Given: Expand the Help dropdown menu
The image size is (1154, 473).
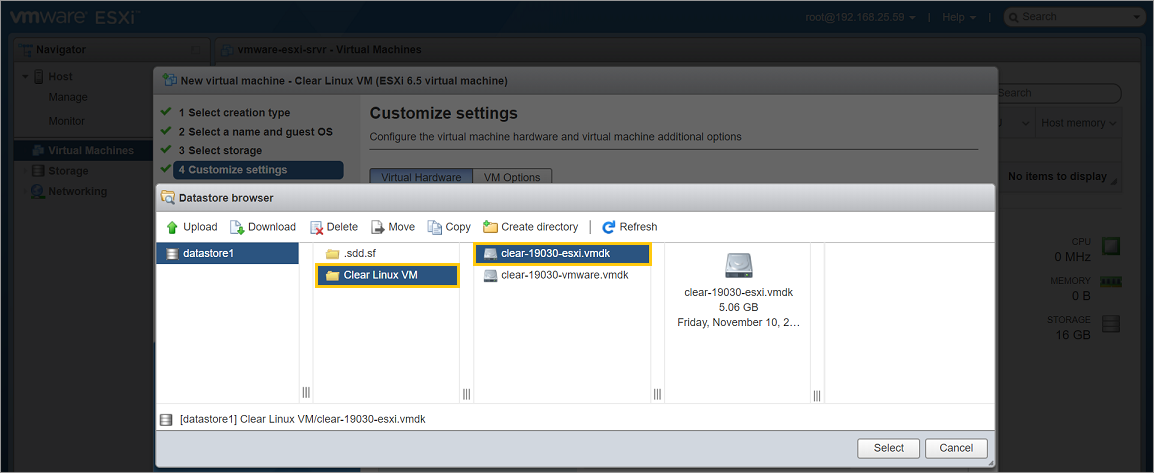Looking at the screenshot, I should point(958,17).
